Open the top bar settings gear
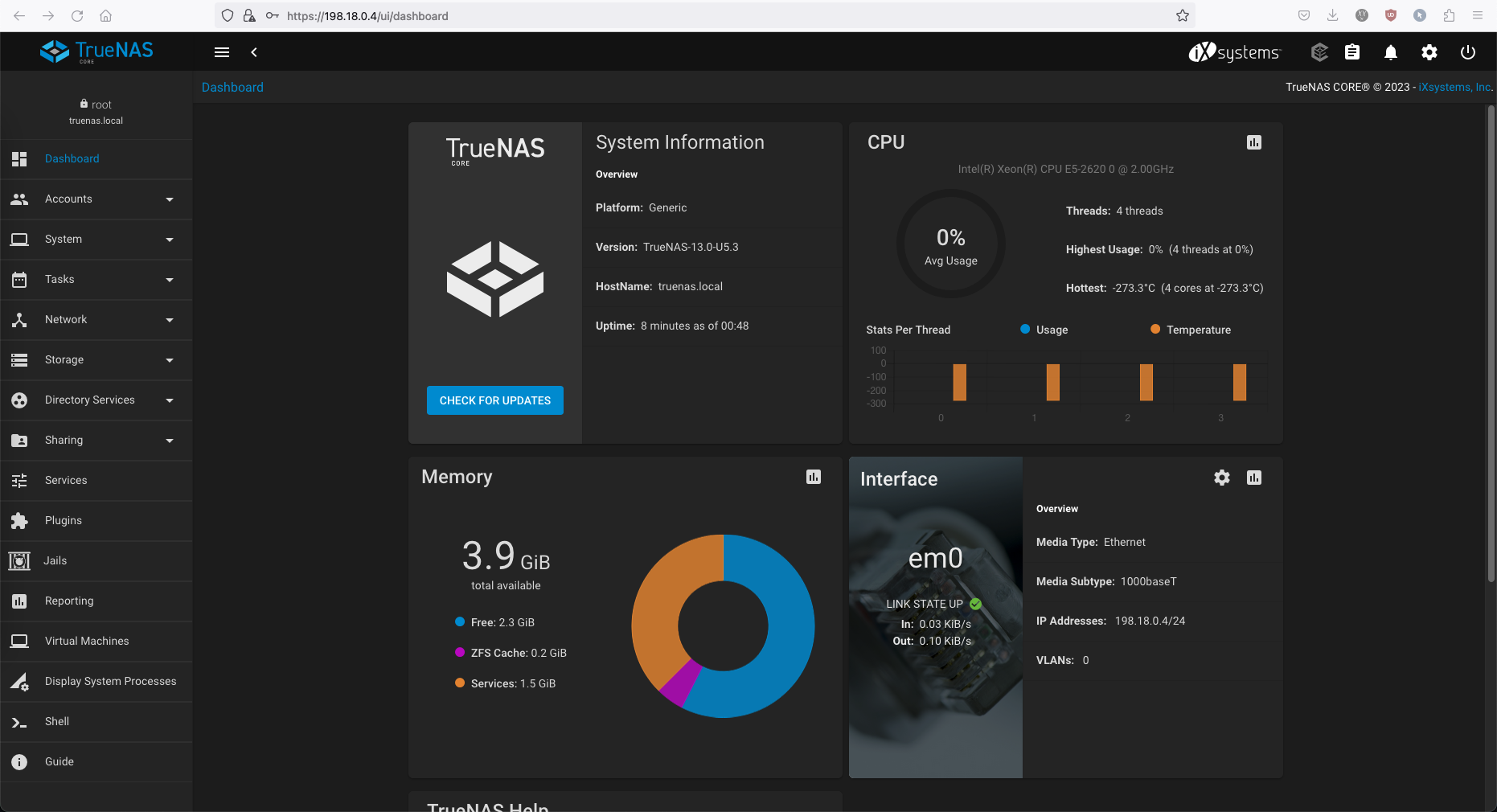Screen dimensions: 1497x812 tap(1429, 52)
